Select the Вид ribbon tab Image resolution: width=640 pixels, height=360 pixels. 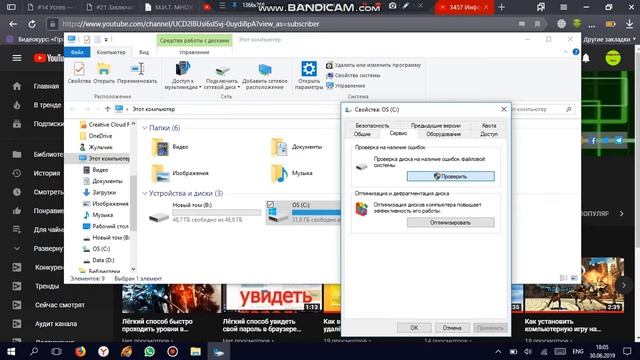point(144,52)
